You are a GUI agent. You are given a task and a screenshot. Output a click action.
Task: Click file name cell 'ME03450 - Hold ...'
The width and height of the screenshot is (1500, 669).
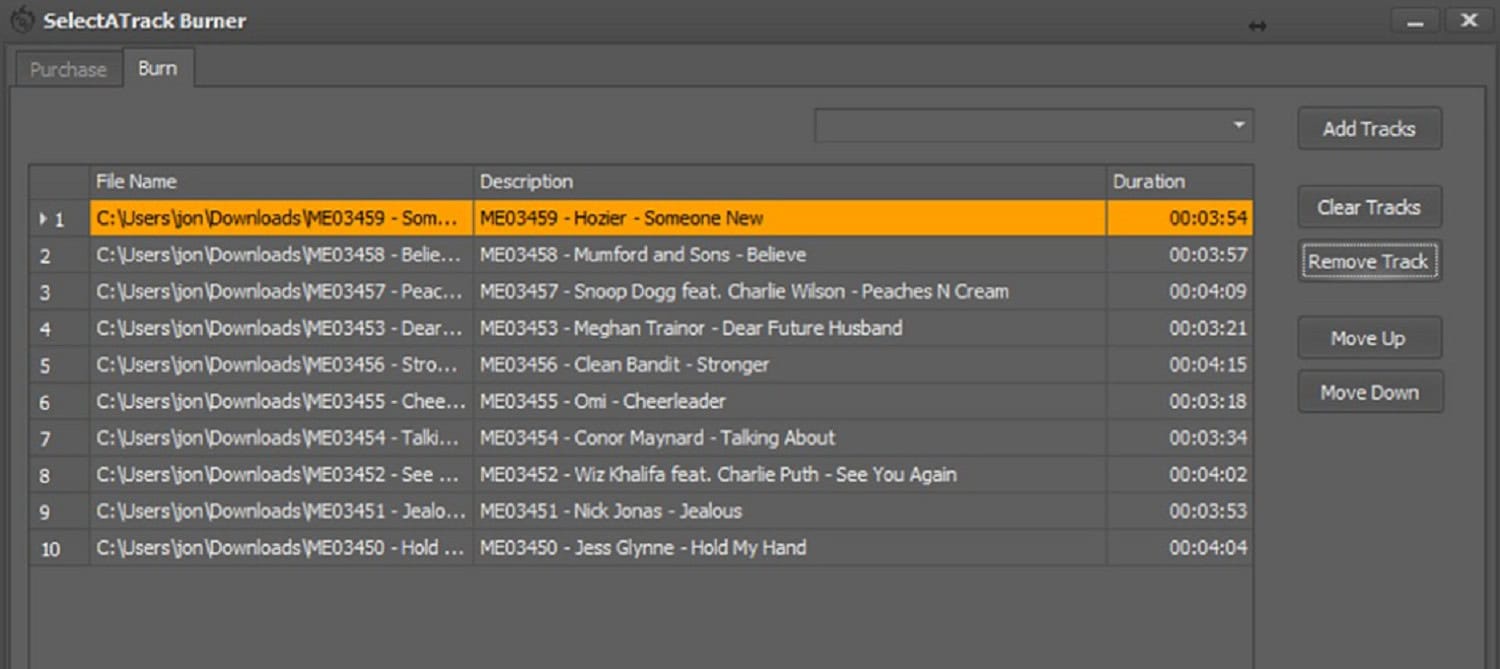coord(281,548)
